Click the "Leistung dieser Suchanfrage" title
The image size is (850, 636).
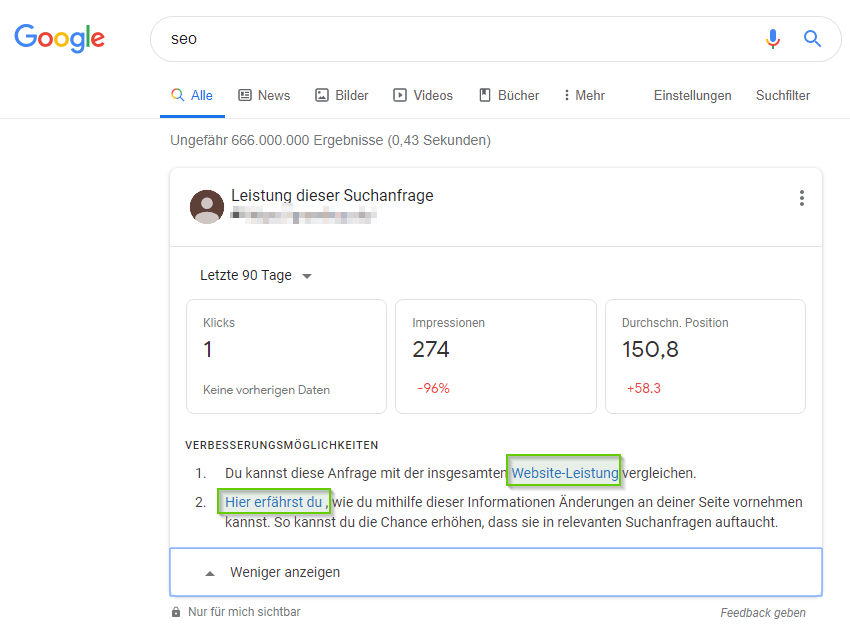[332, 195]
